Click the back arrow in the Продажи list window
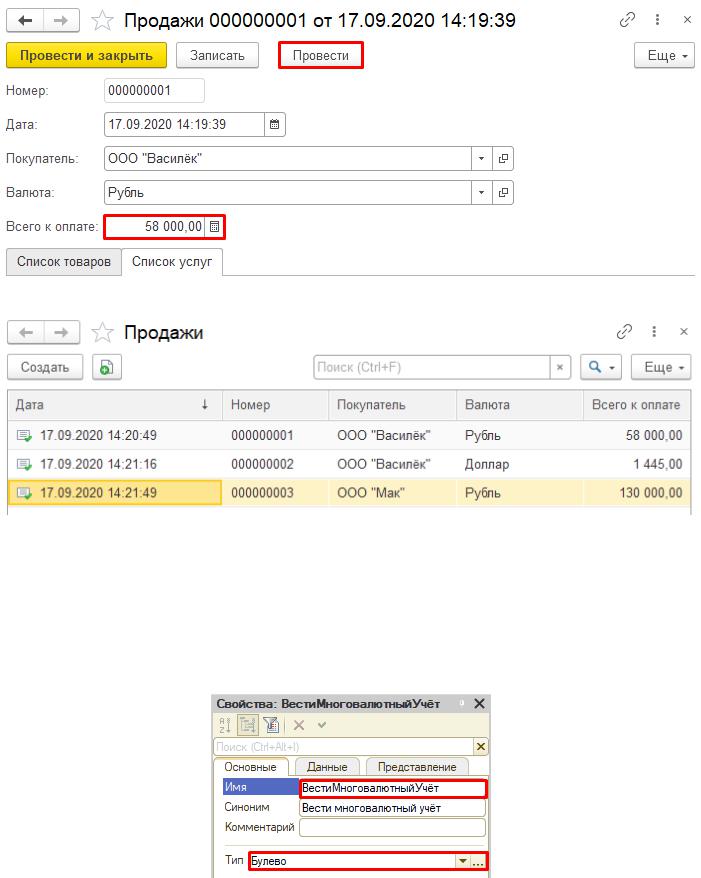The image size is (701, 878). (x=27, y=333)
